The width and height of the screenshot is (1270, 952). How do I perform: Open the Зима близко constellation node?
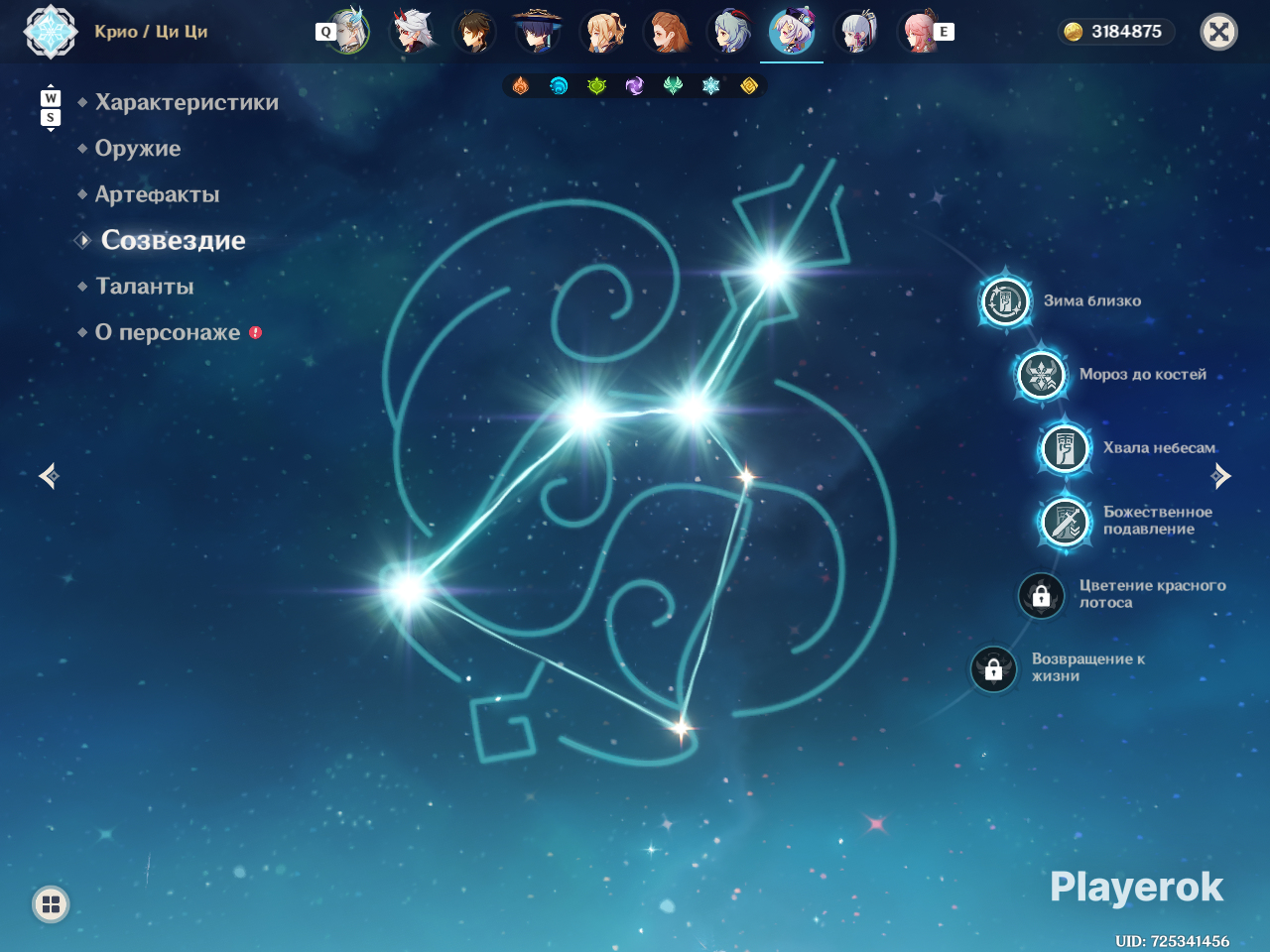click(1005, 300)
